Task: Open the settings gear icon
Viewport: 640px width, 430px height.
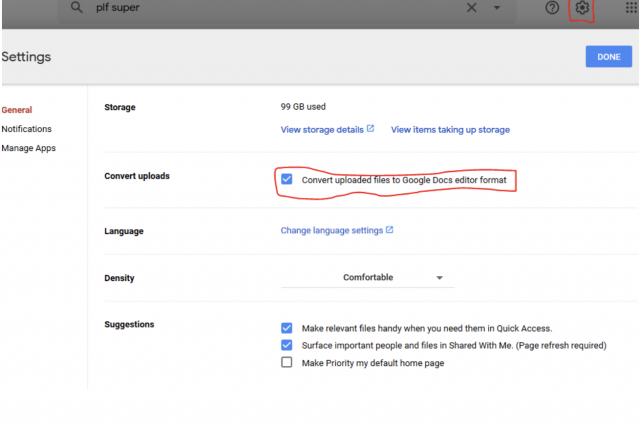Action: point(582,7)
